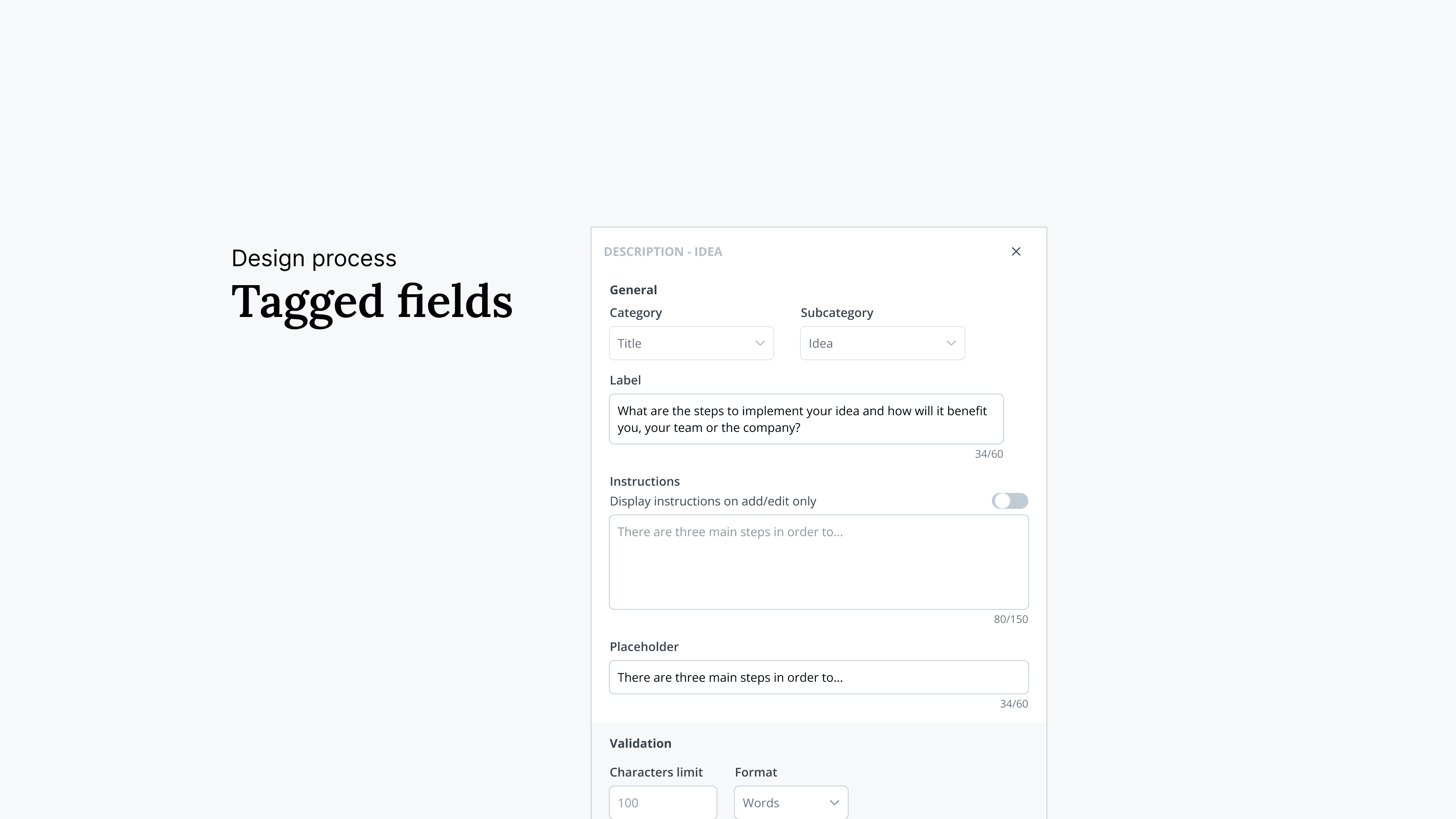
Task: Expand the Subcategory dropdown showing Idea
Action: [x=882, y=343]
